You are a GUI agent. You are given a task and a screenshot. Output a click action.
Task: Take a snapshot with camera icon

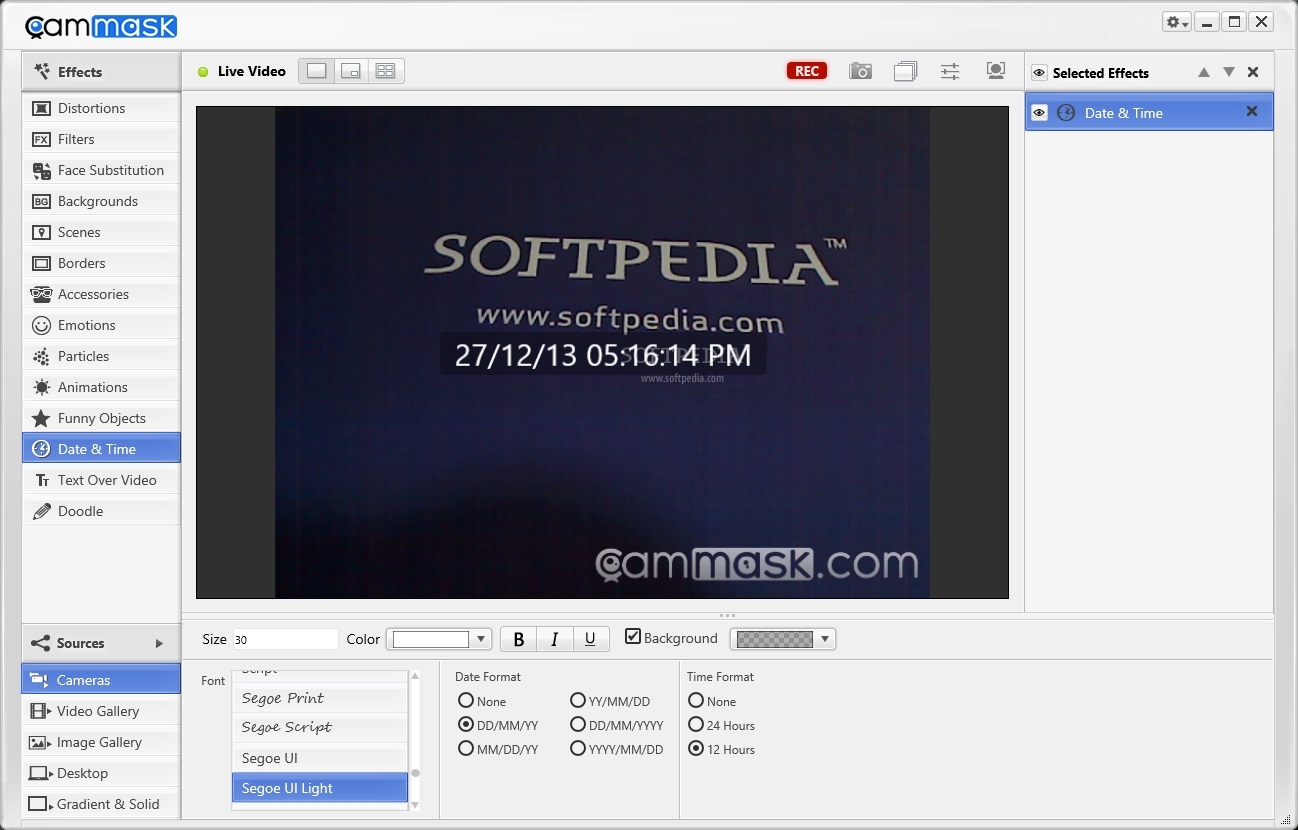[860, 71]
